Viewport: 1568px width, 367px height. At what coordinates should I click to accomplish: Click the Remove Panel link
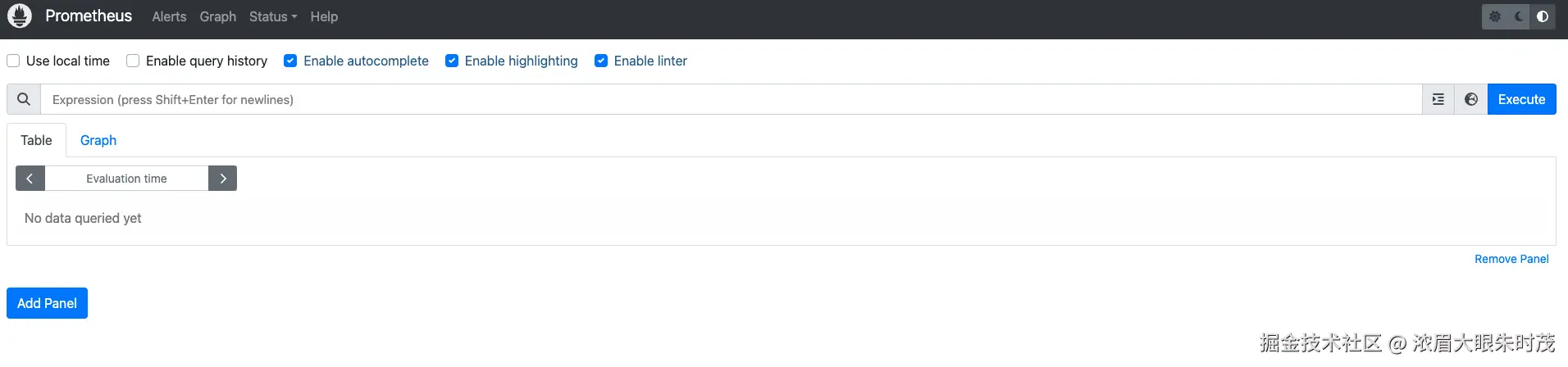click(x=1511, y=259)
